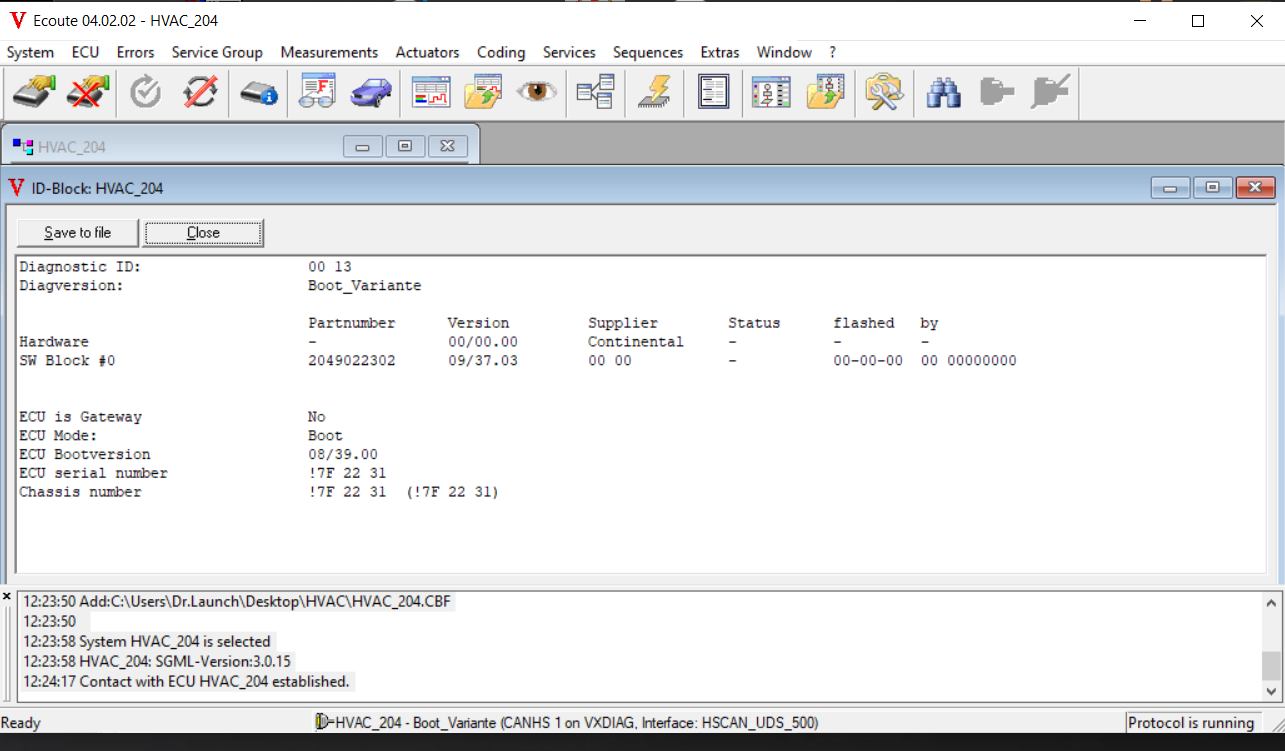
Task: Open the Extras menu
Action: (720, 52)
